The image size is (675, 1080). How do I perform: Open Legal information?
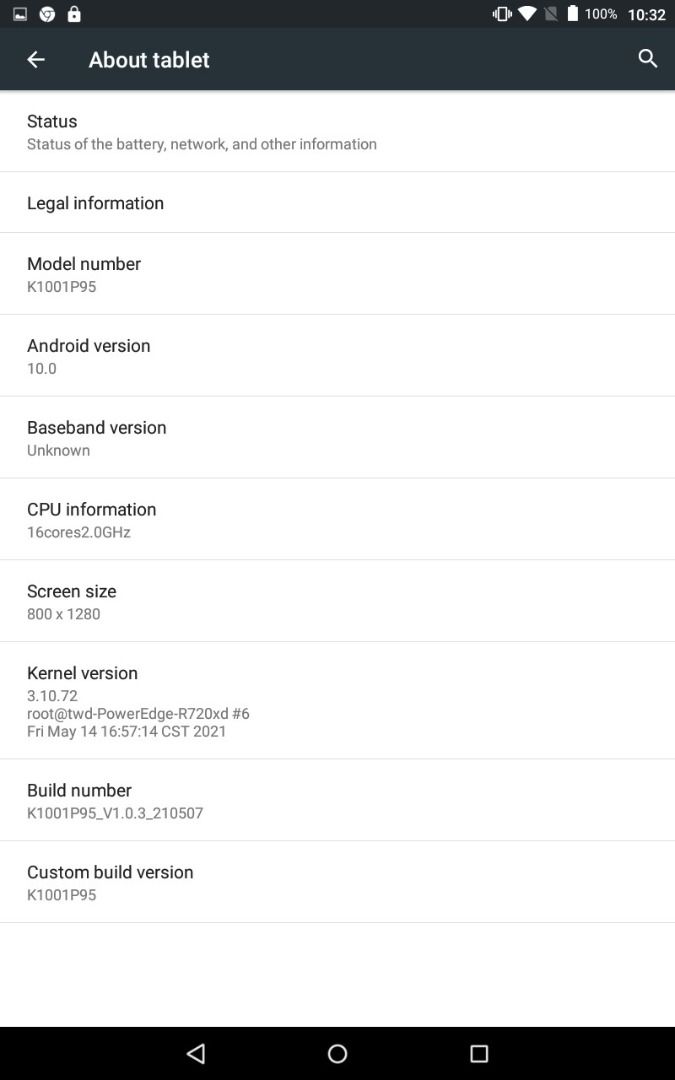click(338, 202)
